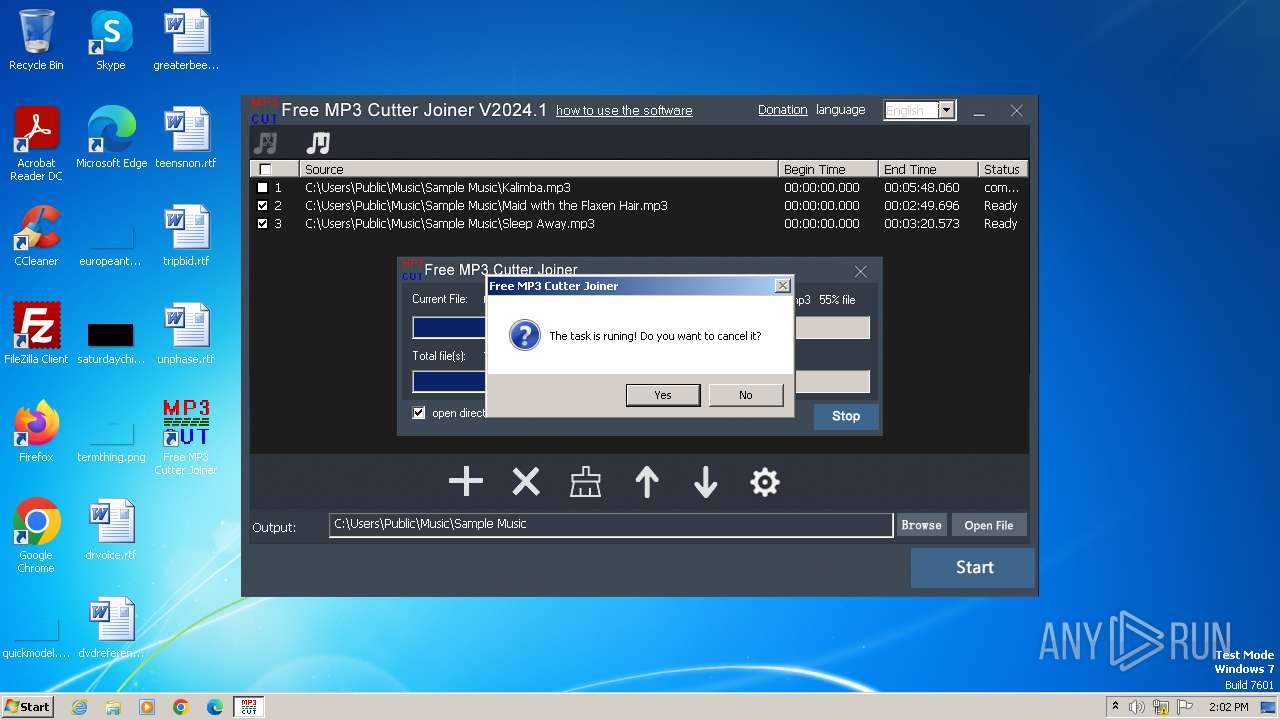This screenshot has width=1280, height=720.
Task: Click the Stop button in progress window
Action: coord(846,416)
